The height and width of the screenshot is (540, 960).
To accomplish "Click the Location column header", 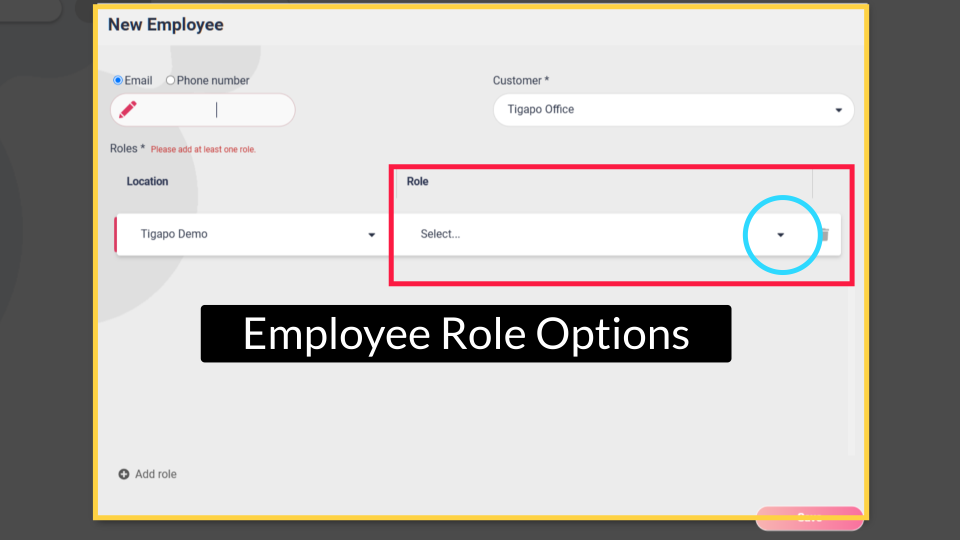I will point(147,182).
